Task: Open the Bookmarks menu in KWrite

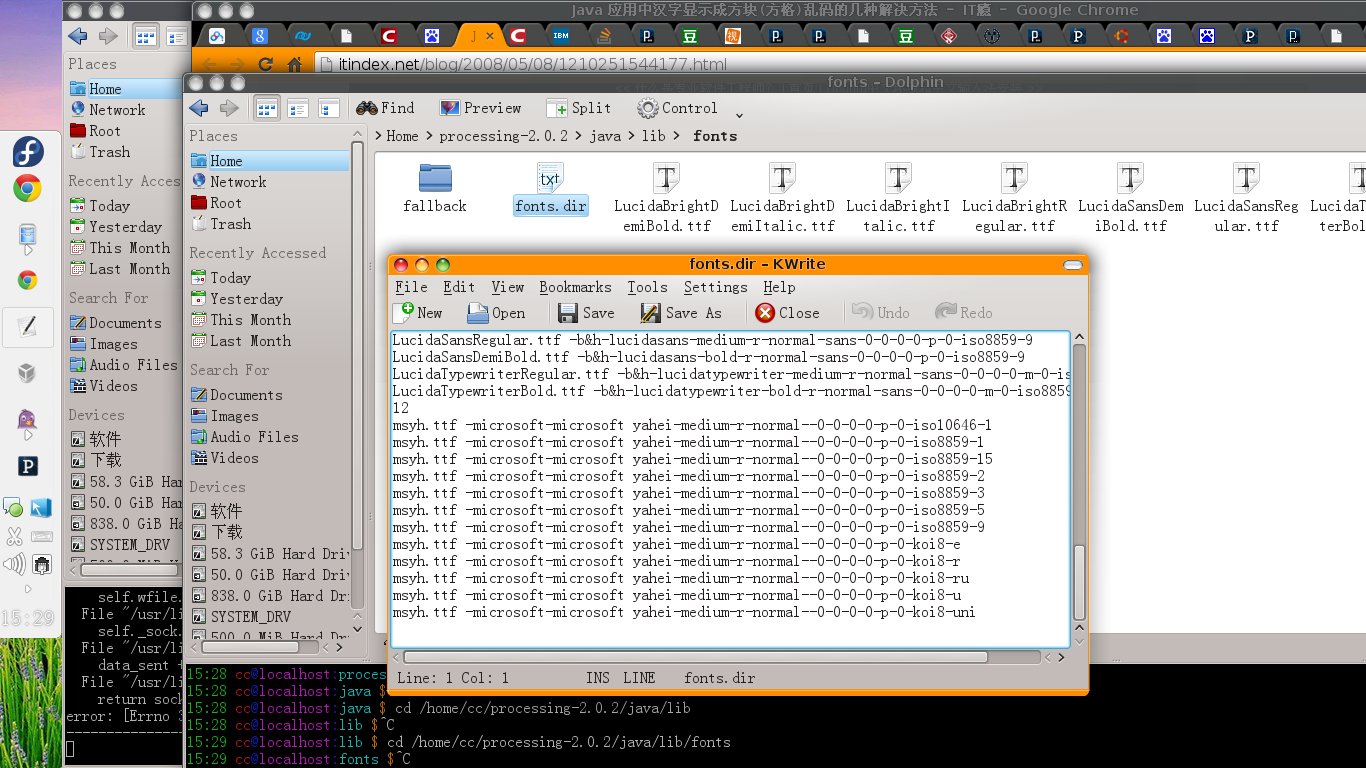Action: [575, 287]
